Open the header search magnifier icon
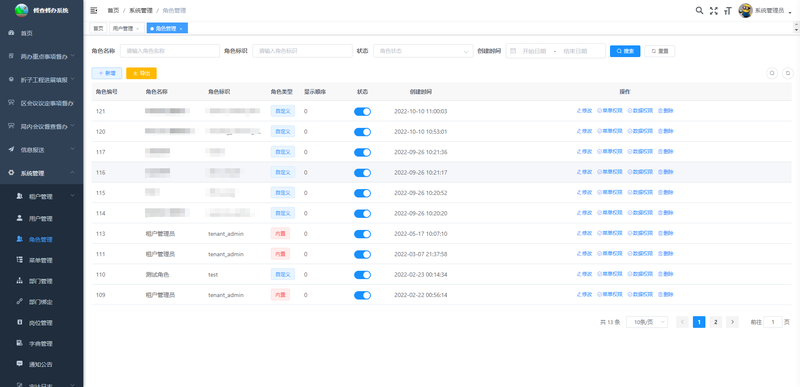The width and height of the screenshot is (800, 387). (x=699, y=10)
